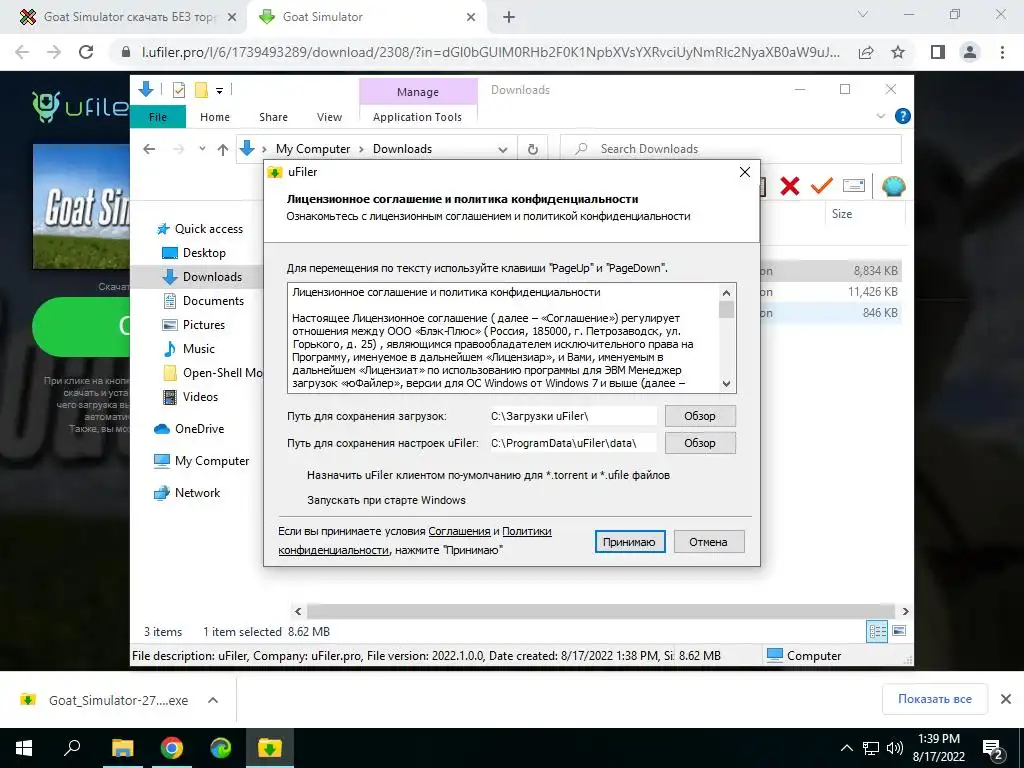Viewport: 1024px width, 768px height.
Task: Open the notification center icon
Action: pos(993,748)
